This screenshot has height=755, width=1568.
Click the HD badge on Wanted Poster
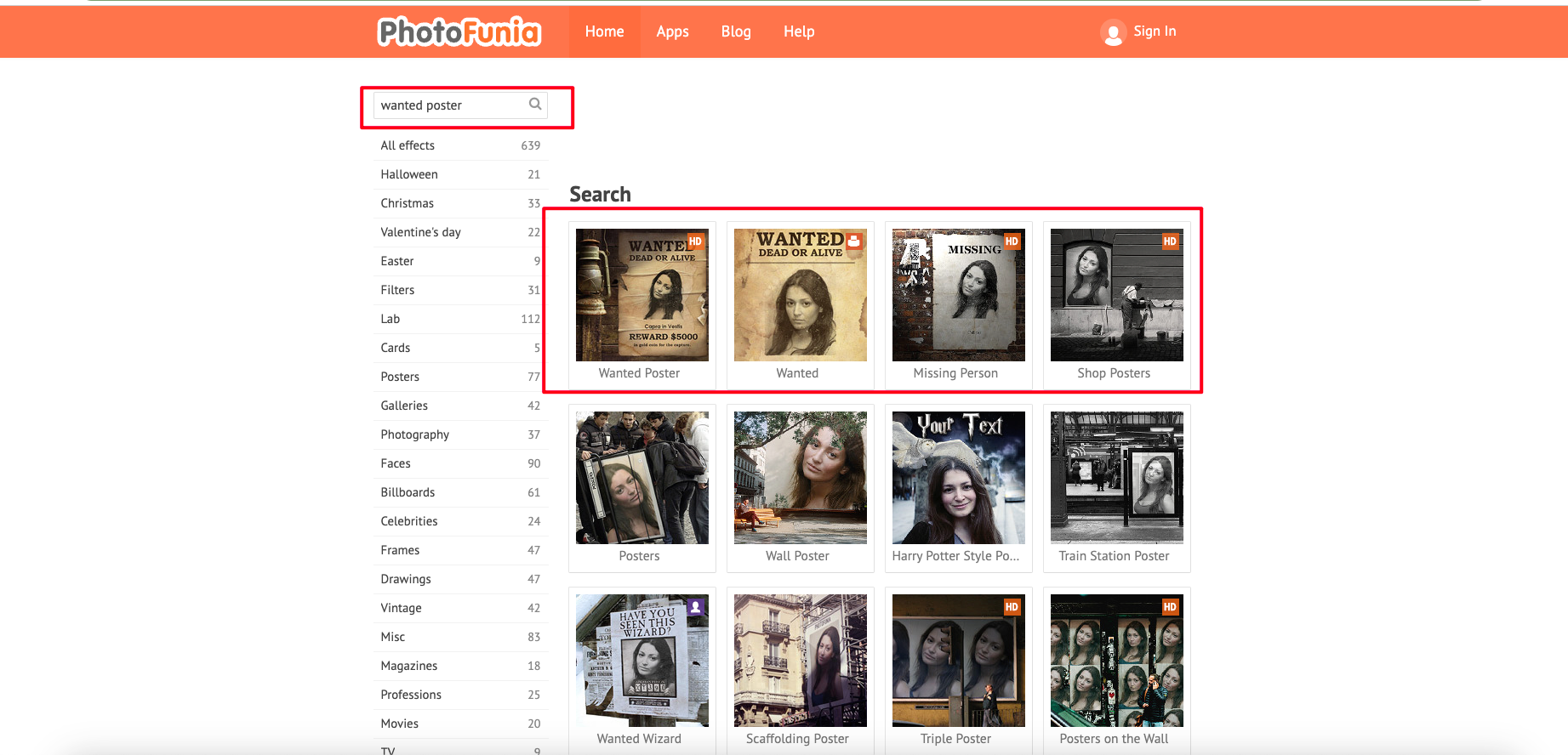pos(695,241)
